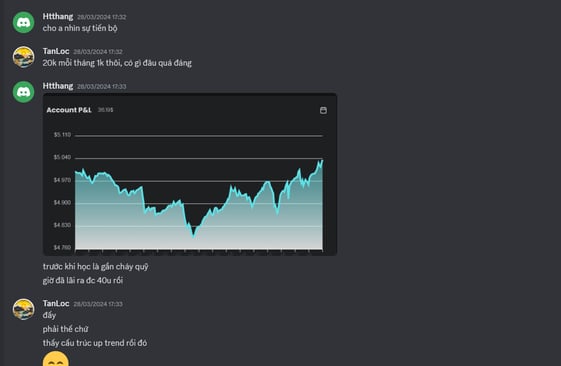Viewport: 561px width, 366px height.
Task: Select the message 'trước khi học là gần cháy quỹ'
Action: click(x=96, y=267)
